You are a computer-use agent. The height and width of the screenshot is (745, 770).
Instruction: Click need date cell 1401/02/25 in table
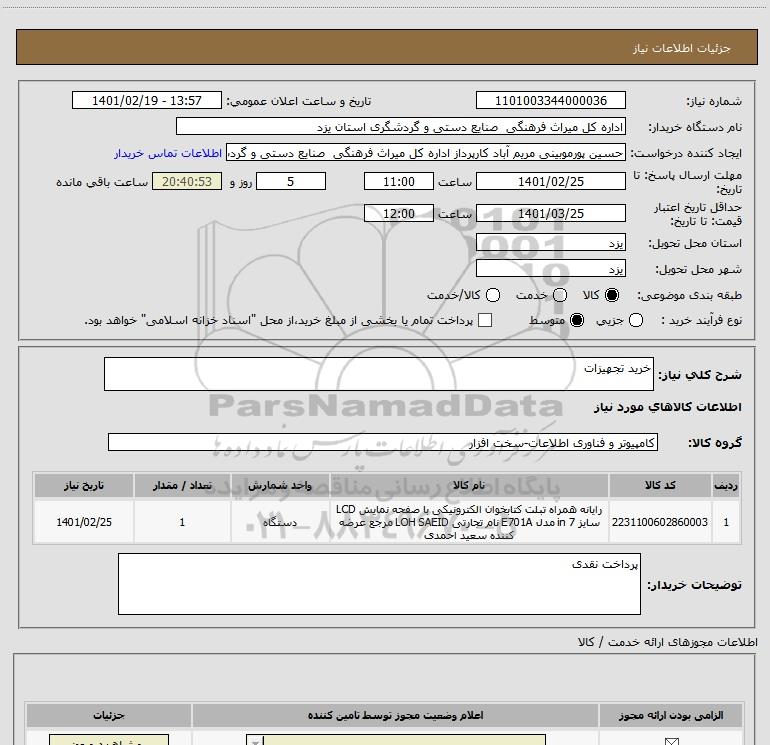pos(83,522)
